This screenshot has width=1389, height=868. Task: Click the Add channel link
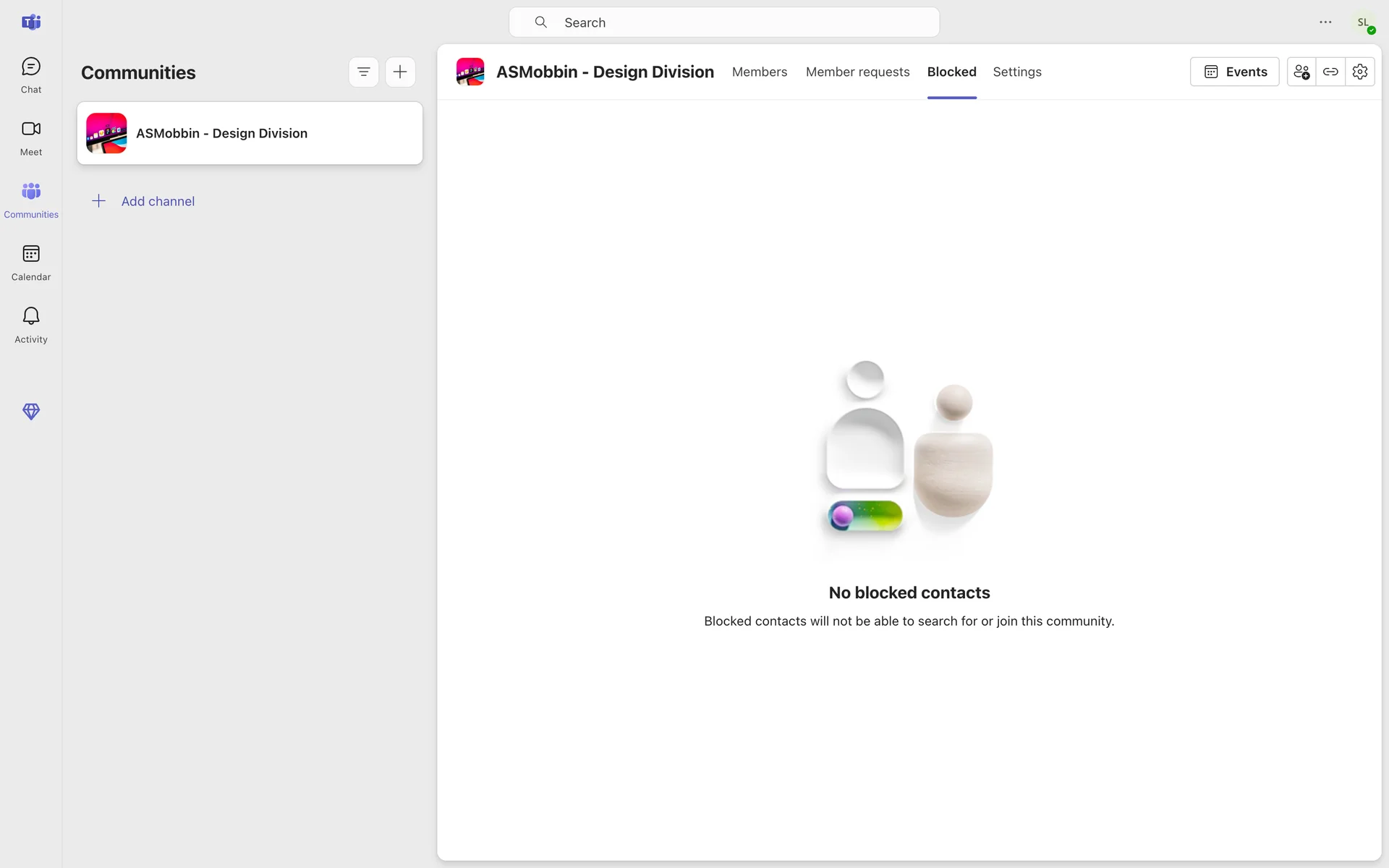tap(157, 201)
